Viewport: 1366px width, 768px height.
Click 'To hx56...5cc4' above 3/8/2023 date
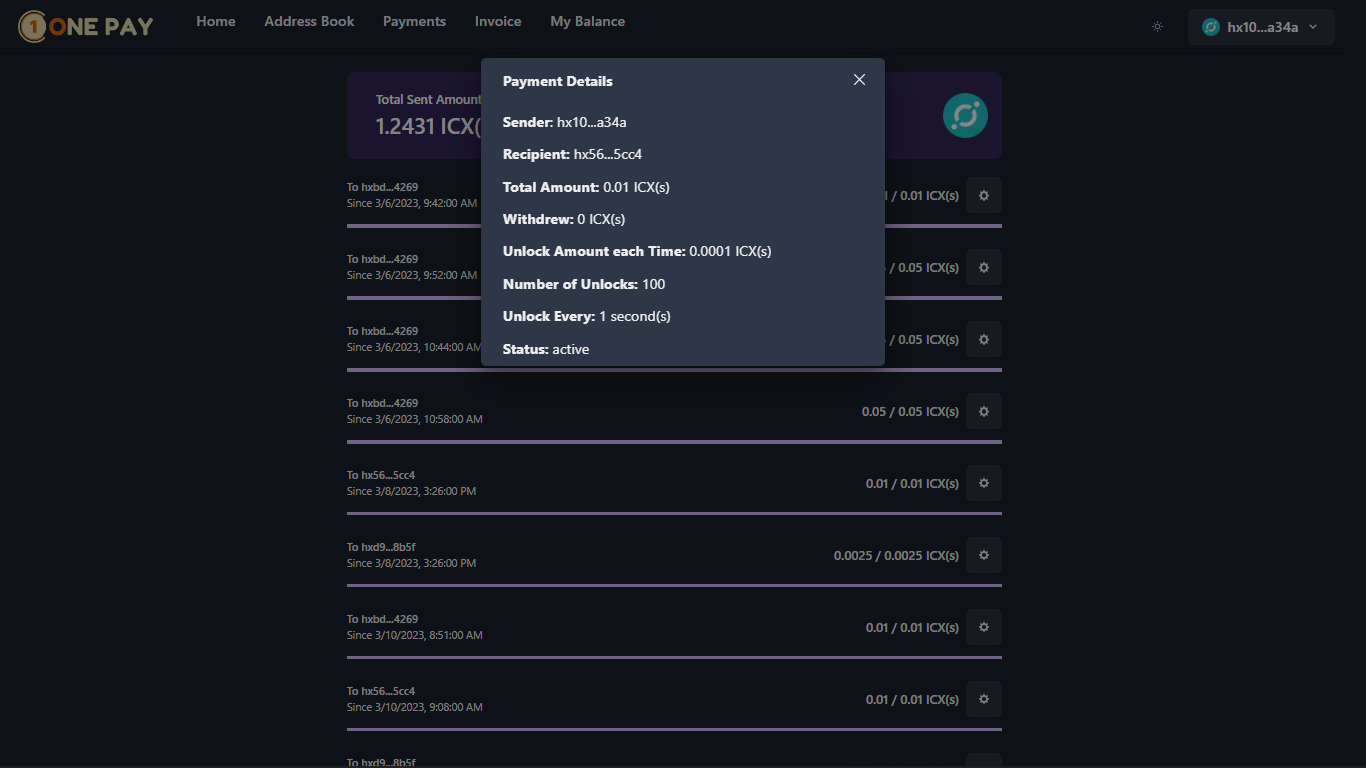coord(381,475)
